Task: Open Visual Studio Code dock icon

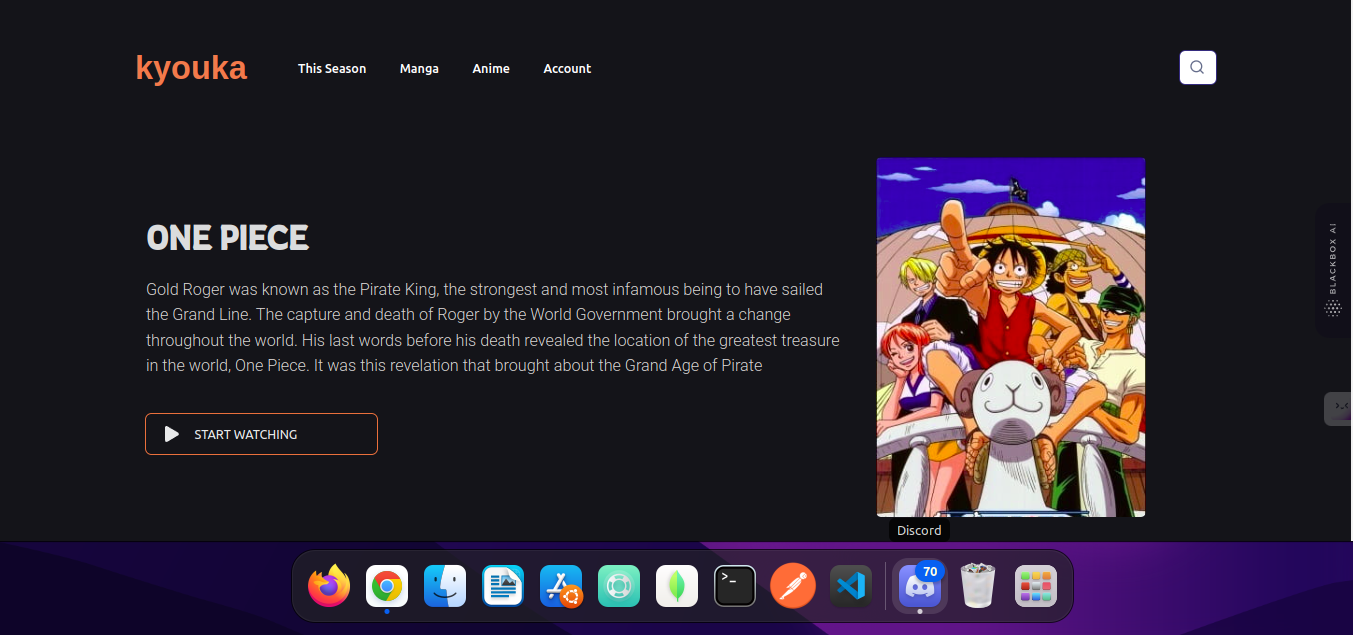Action: point(851,586)
